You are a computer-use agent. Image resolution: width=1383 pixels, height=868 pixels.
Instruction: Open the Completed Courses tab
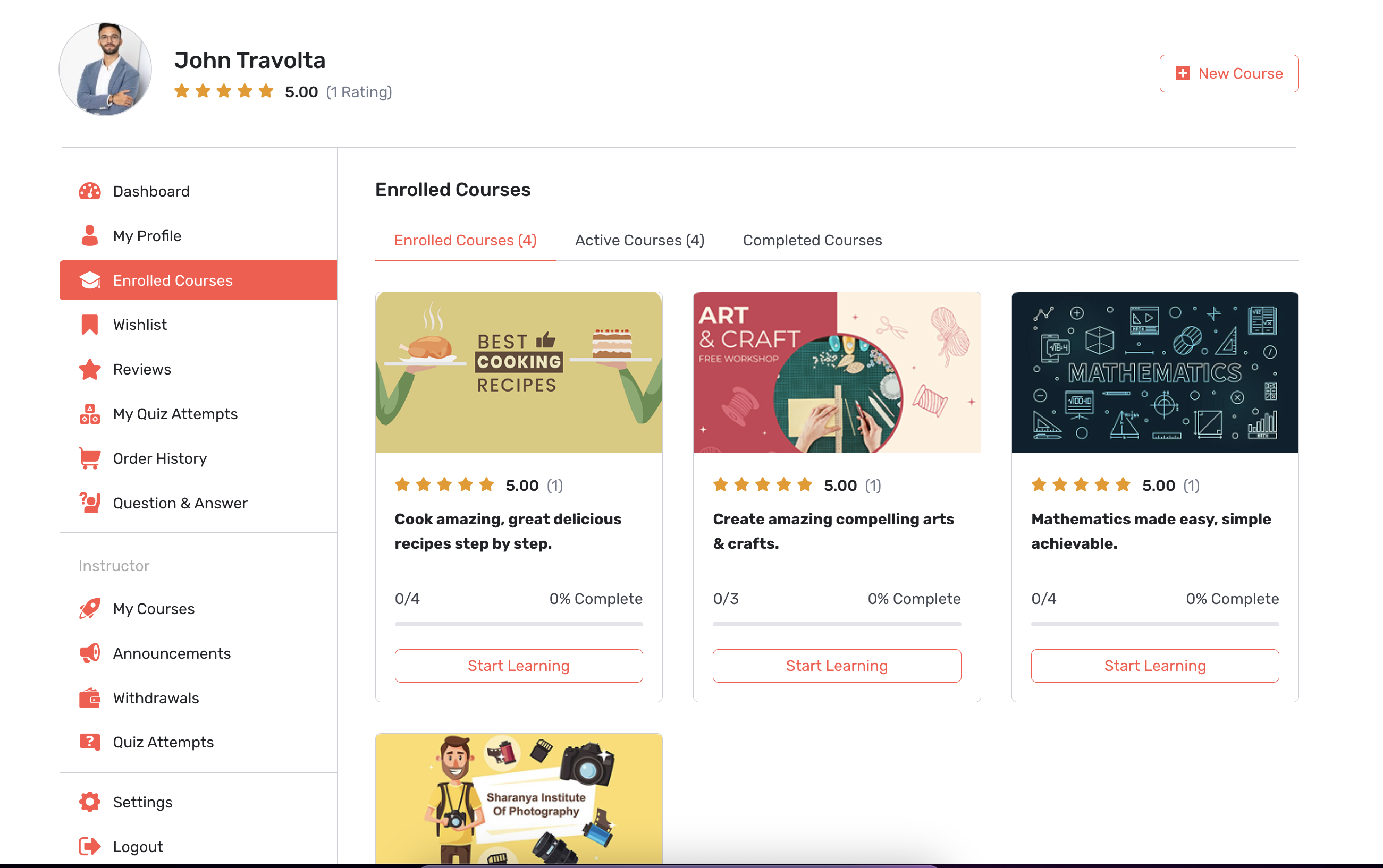(x=812, y=241)
